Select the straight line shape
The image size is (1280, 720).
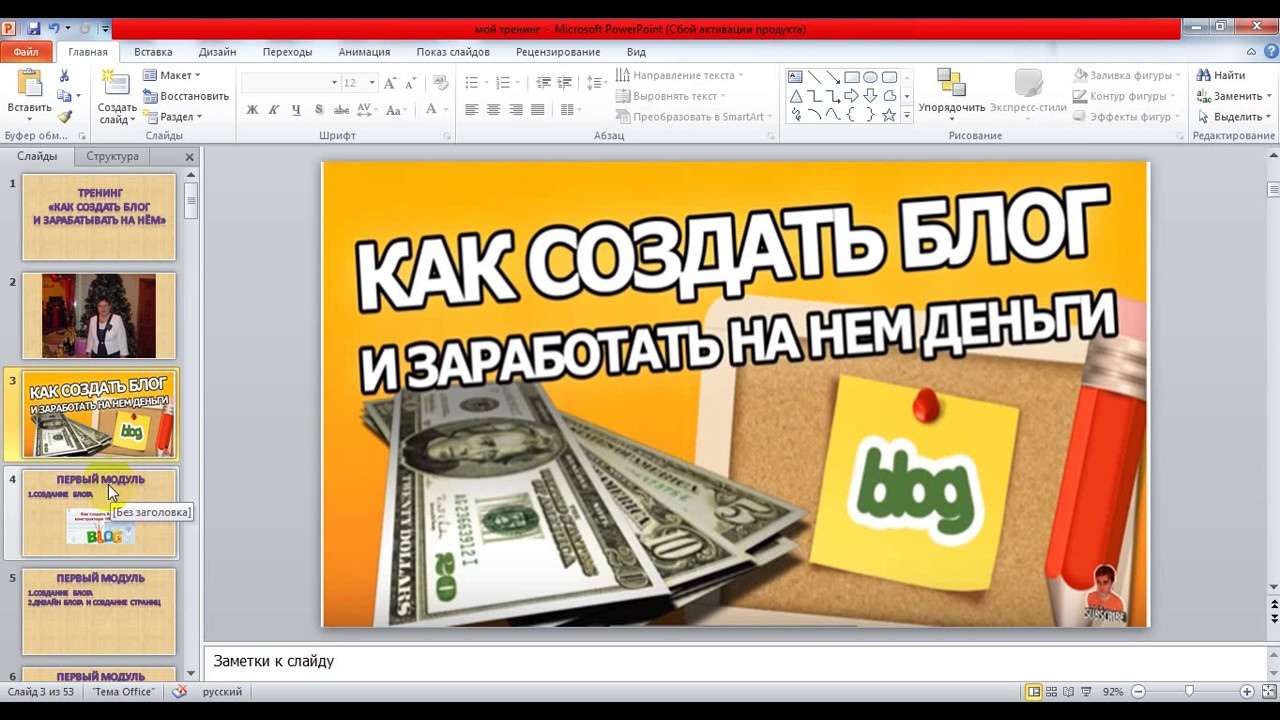814,77
